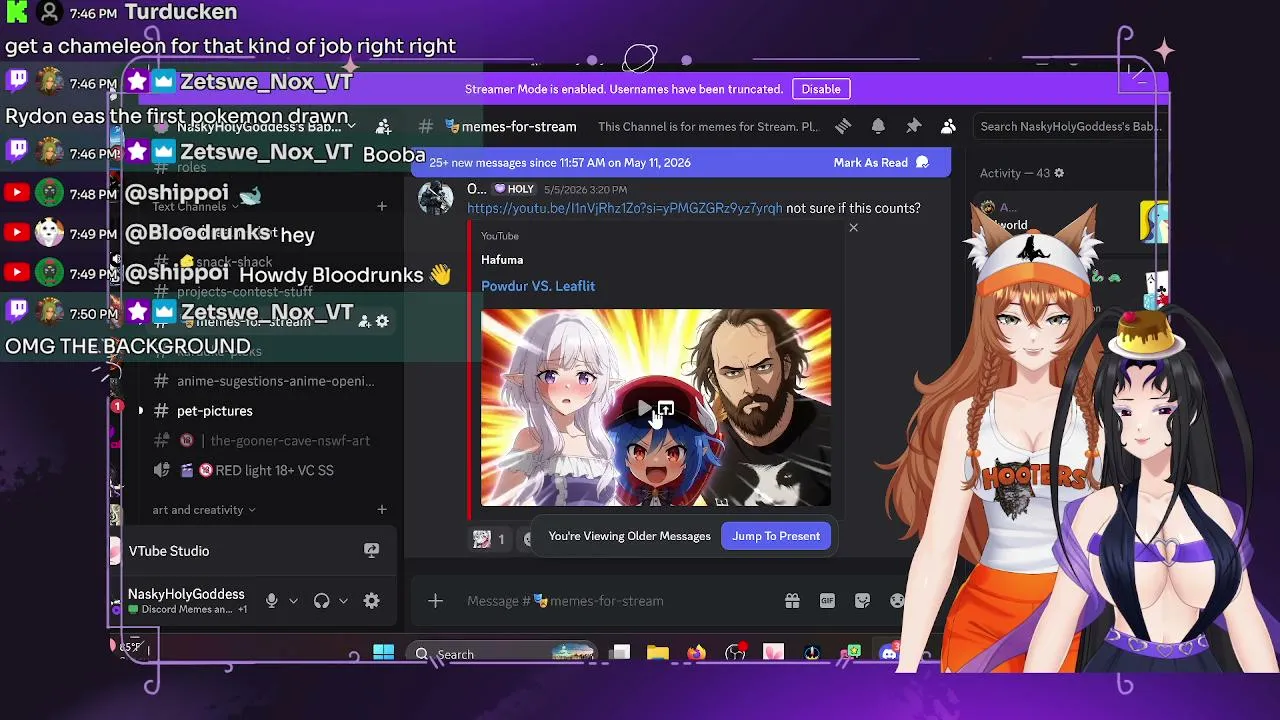
Task: Open the Hafuma channel name link
Action: tap(502, 260)
